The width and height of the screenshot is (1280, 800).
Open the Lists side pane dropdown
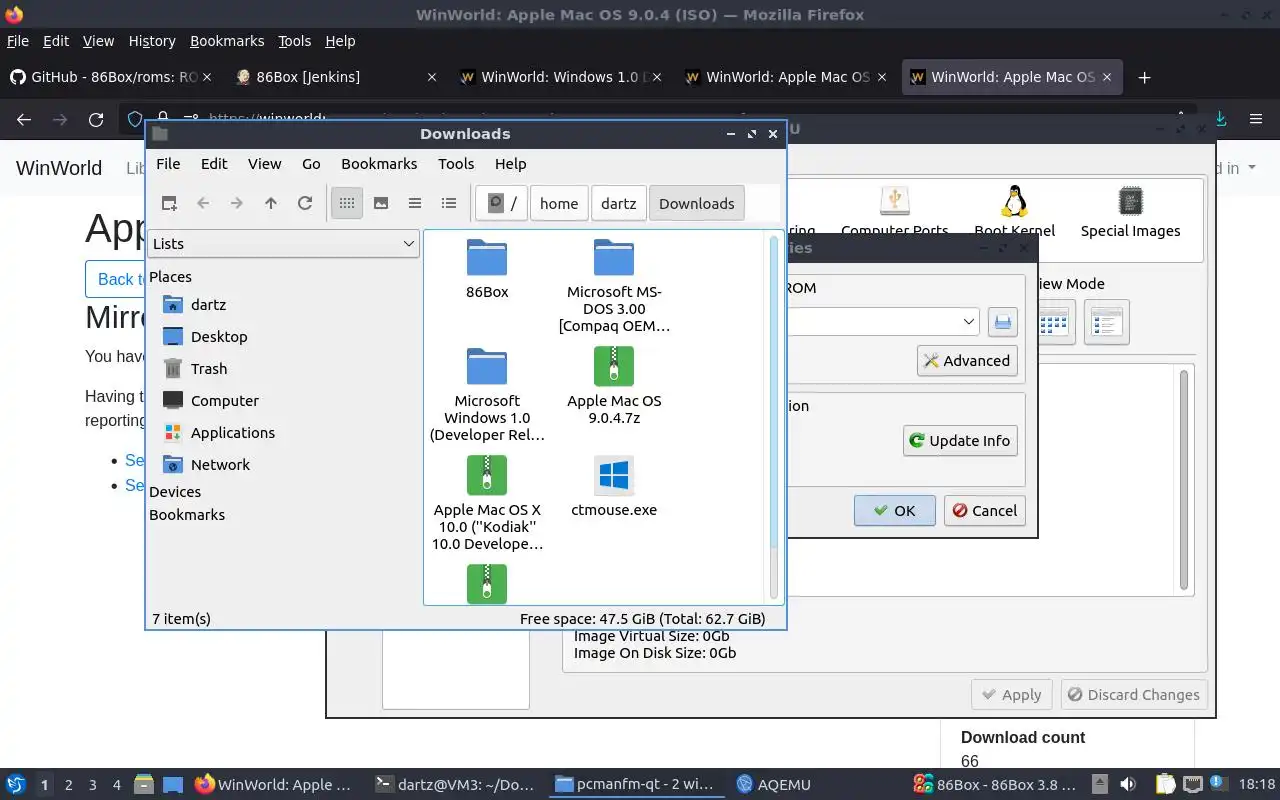[283, 243]
